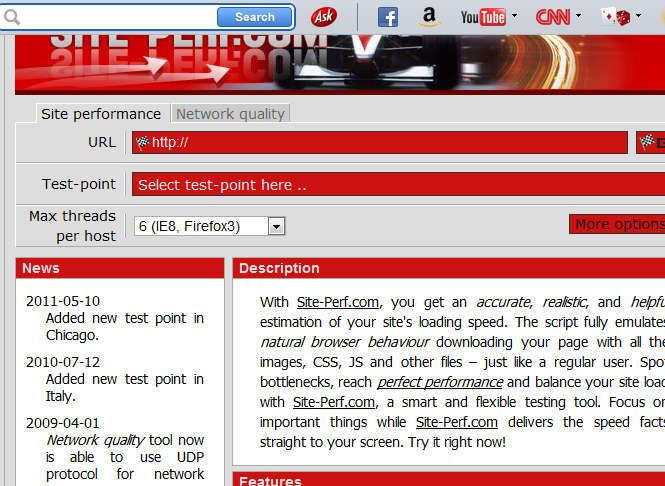Click 'Try it right now!' text
This screenshot has height=486, width=665.
pos(457,442)
